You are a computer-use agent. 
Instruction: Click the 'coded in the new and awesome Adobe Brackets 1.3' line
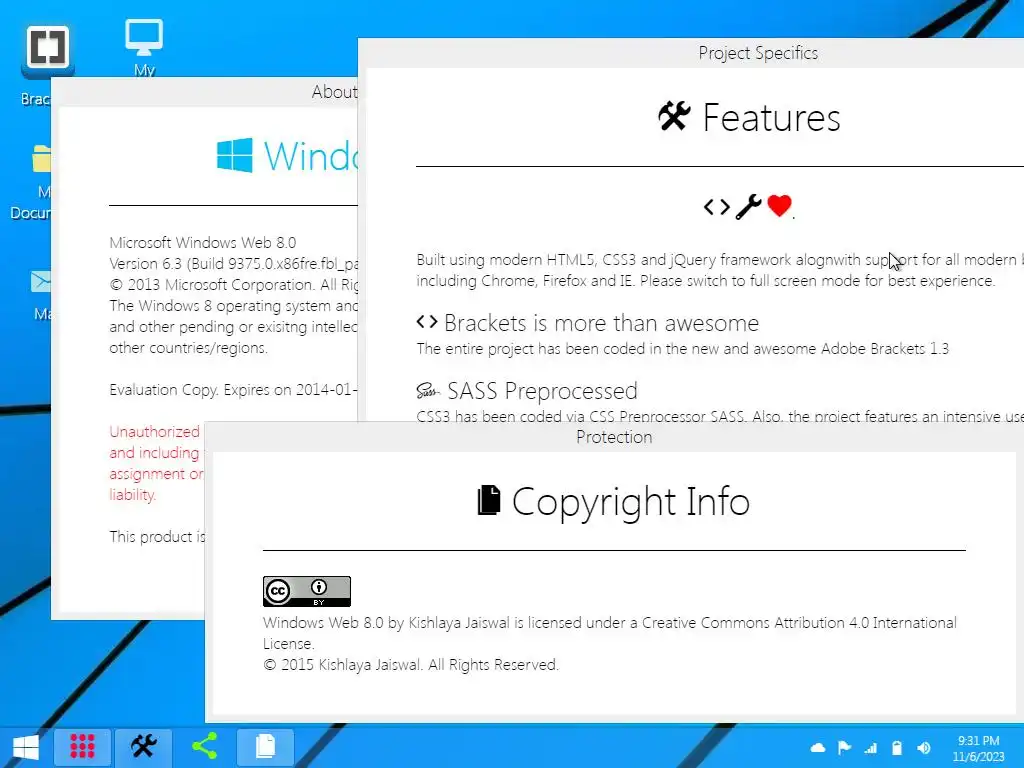coord(682,349)
